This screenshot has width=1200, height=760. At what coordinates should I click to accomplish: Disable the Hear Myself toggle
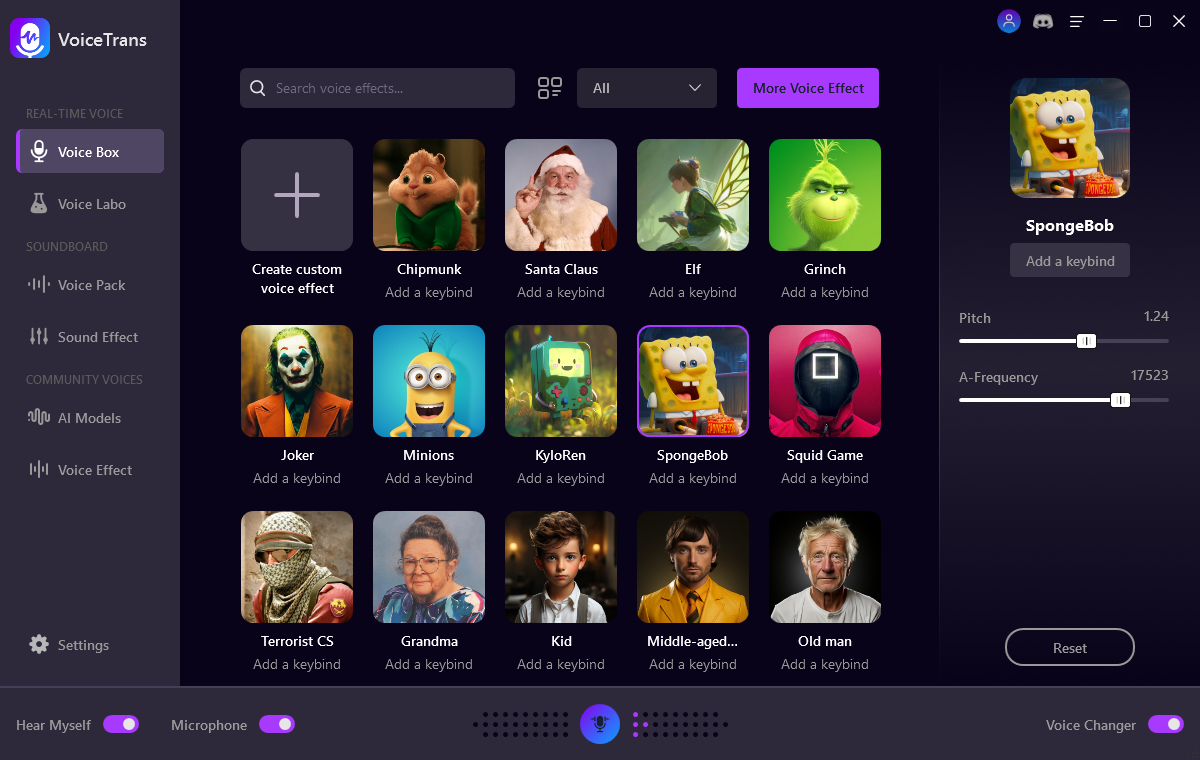click(121, 724)
